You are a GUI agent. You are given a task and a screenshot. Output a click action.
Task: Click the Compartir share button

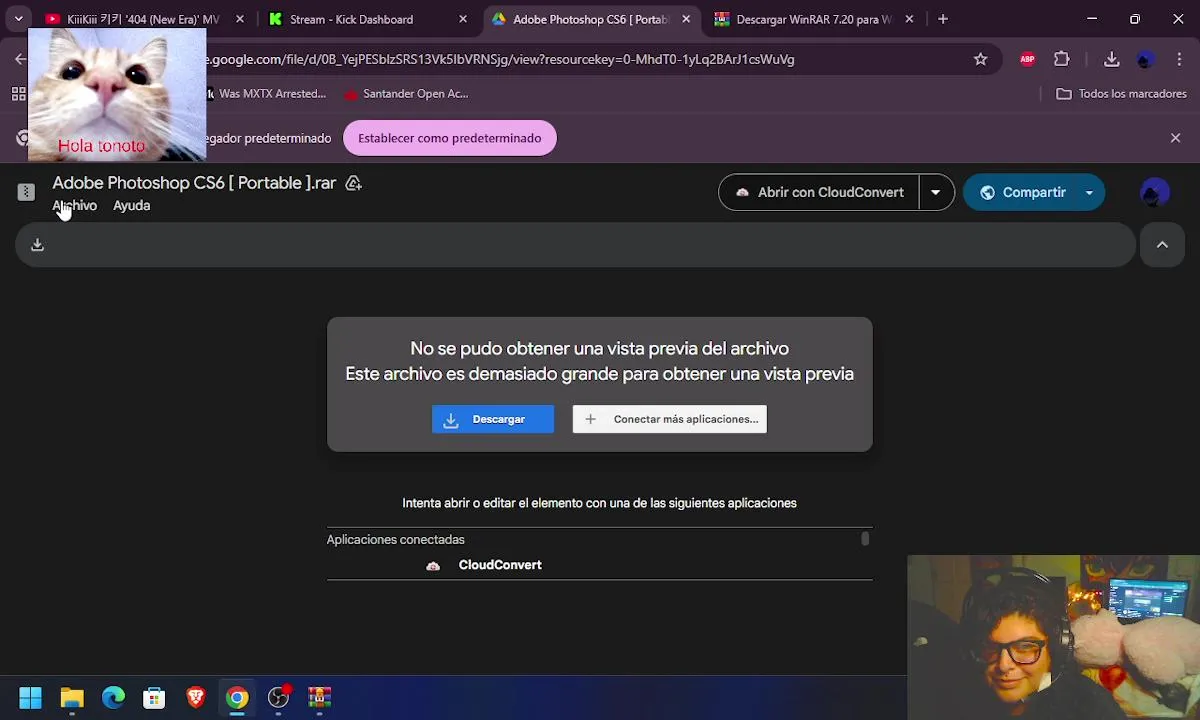1022,192
